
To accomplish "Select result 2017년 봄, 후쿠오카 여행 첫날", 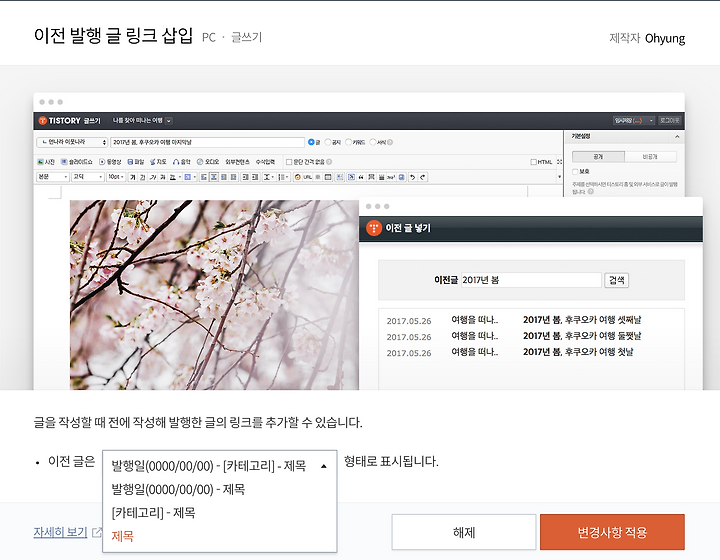I will tap(578, 352).
